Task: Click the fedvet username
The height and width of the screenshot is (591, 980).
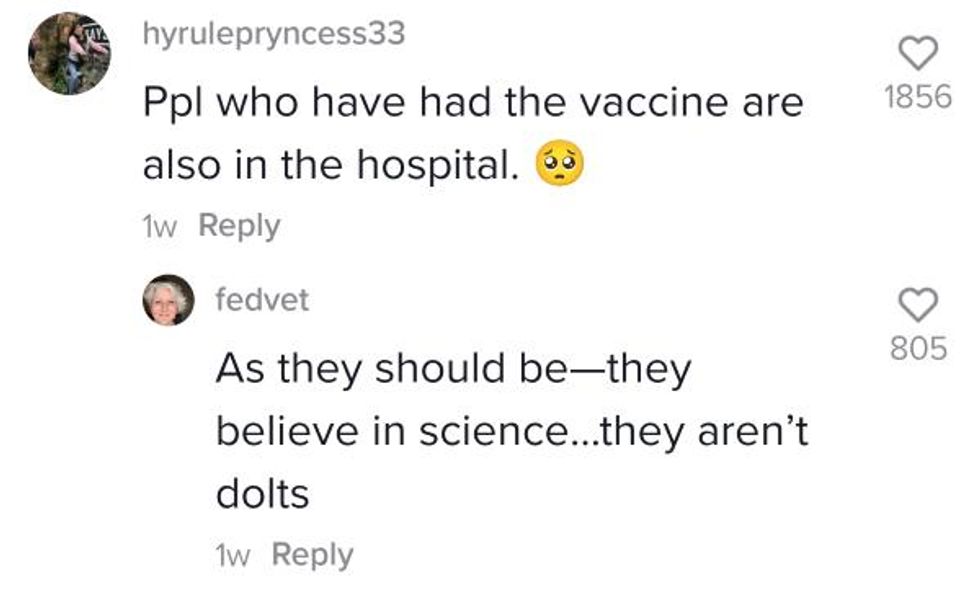Action: click(x=262, y=300)
